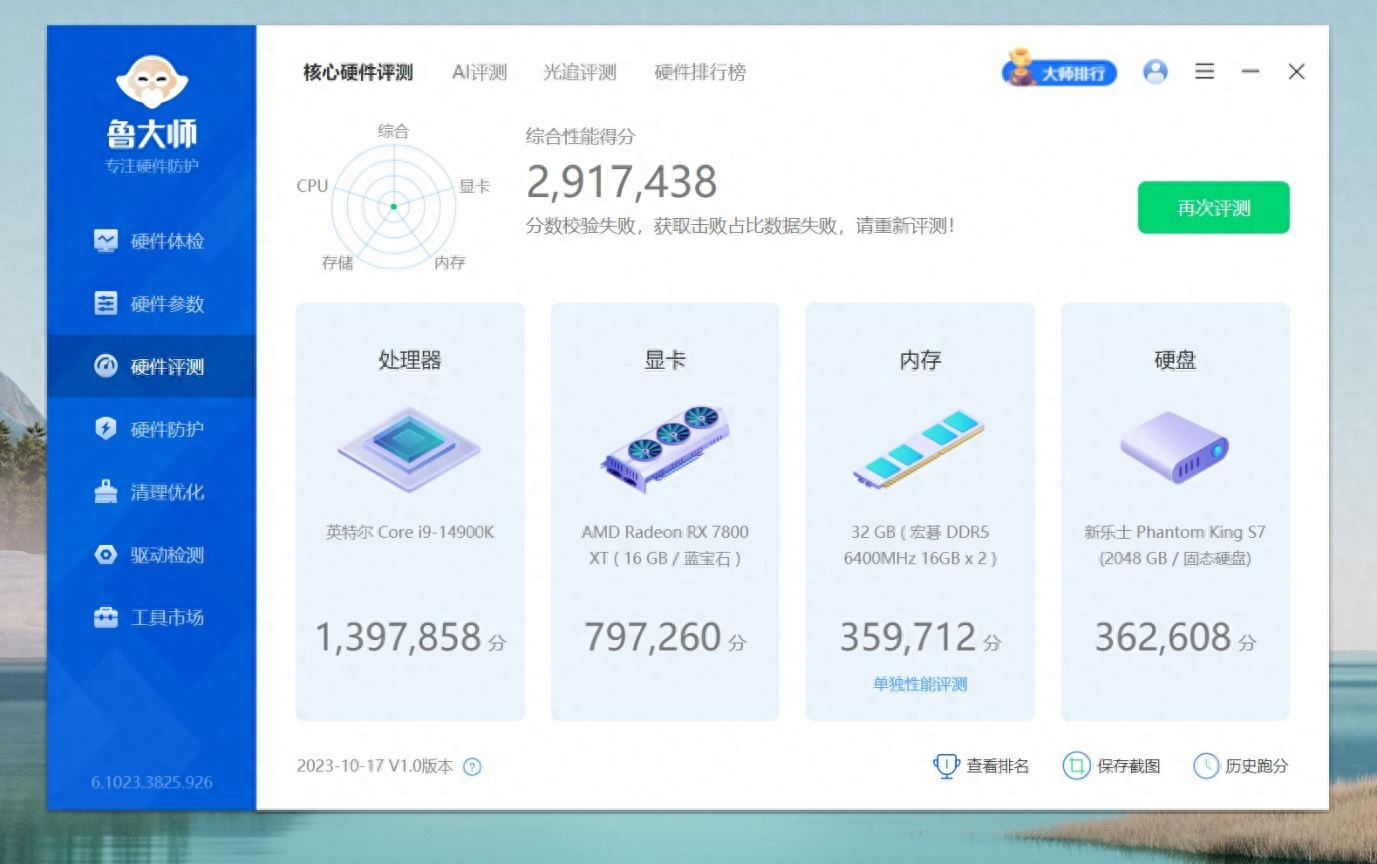
Task: Click the 单独性能评测 link
Action: [x=920, y=684]
